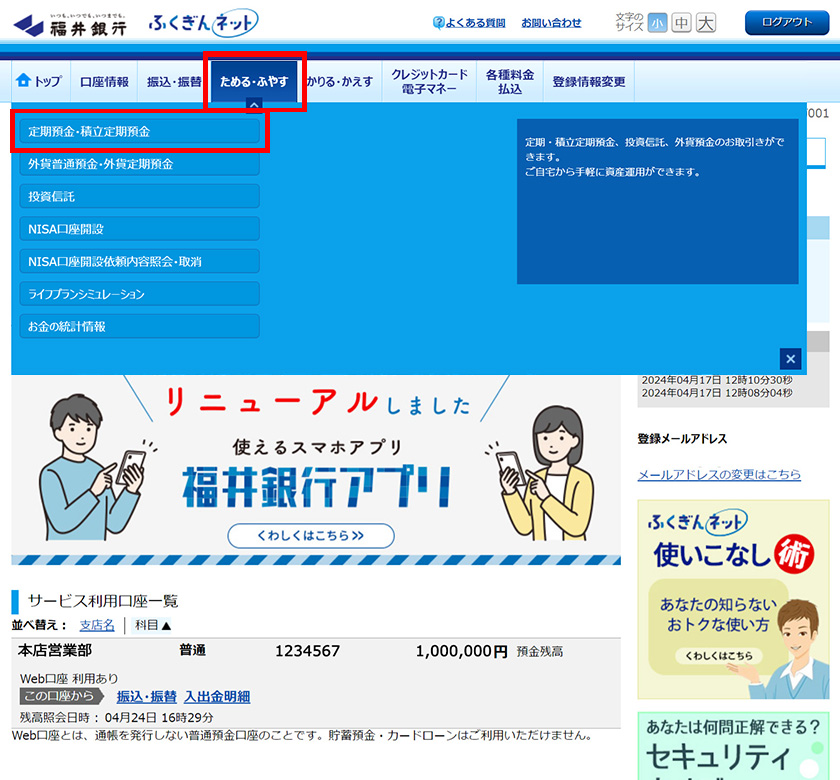
Task: Click login time 12時08分04秒 entry
Action: tap(717, 393)
